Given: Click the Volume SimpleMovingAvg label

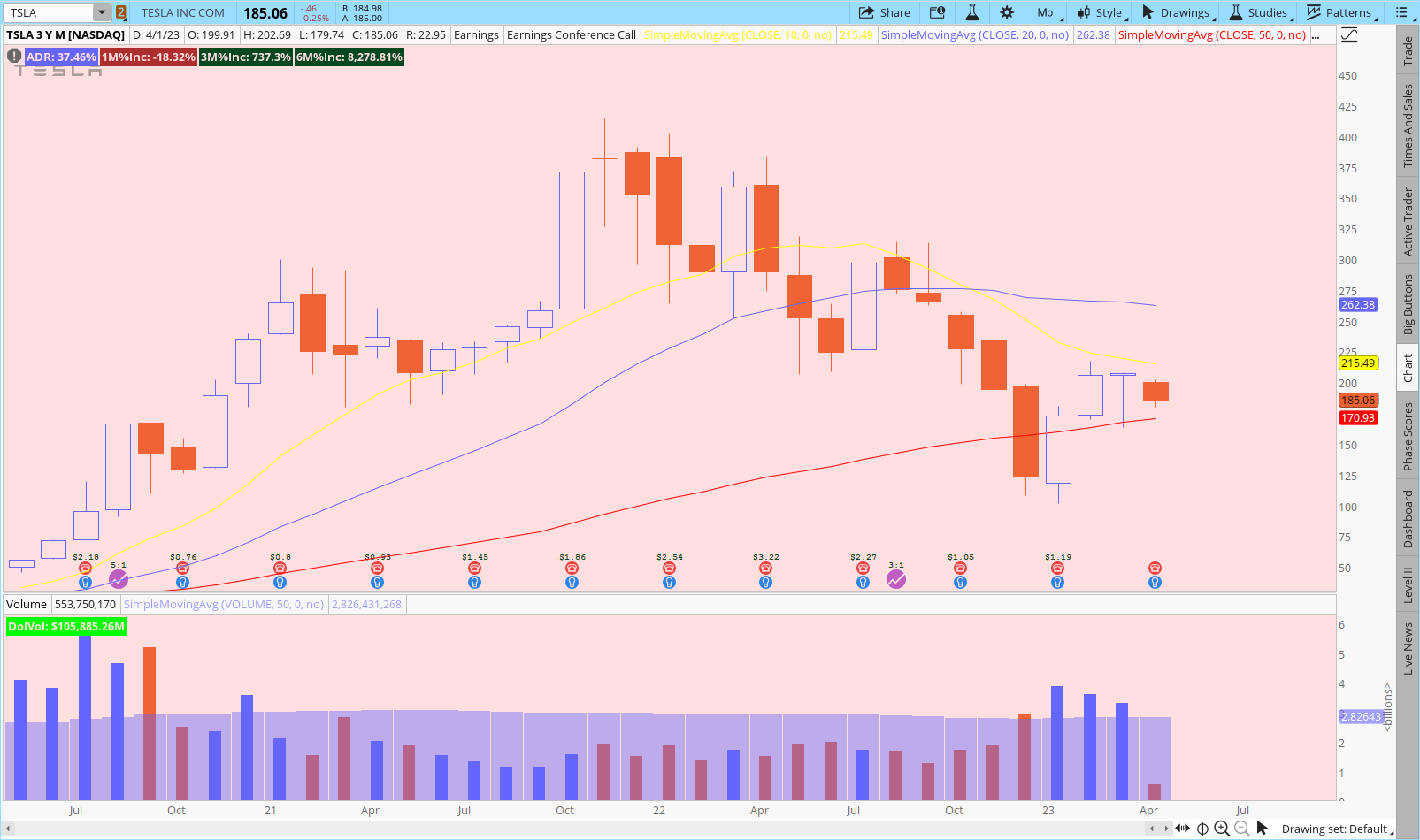Looking at the screenshot, I should pos(224,605).
